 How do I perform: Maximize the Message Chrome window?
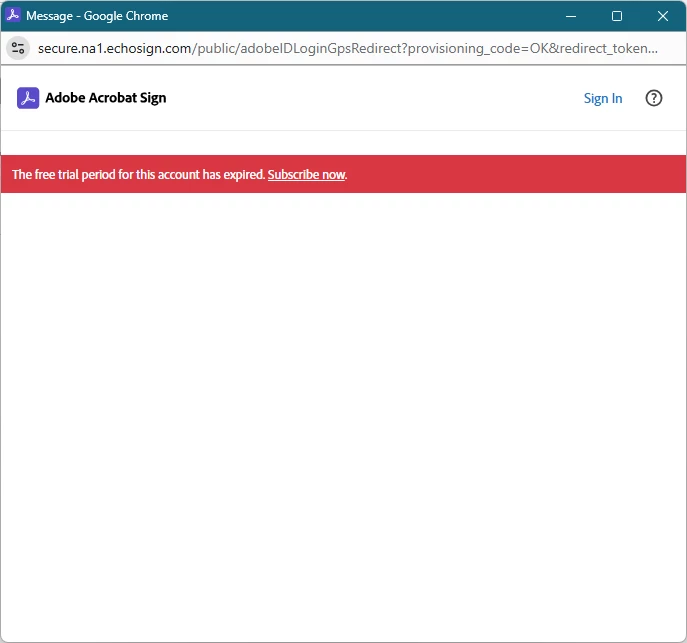click(616, 16)
